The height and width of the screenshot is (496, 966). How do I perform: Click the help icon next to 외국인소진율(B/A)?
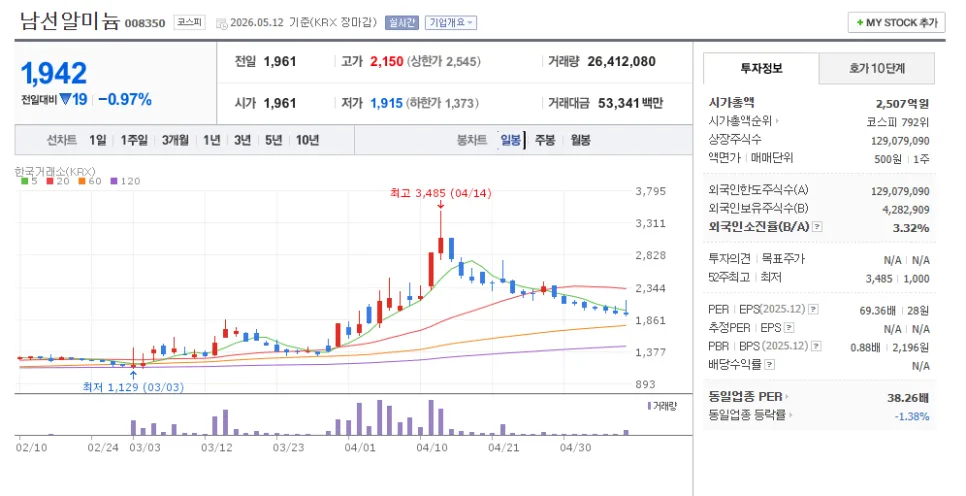point(817,227)
